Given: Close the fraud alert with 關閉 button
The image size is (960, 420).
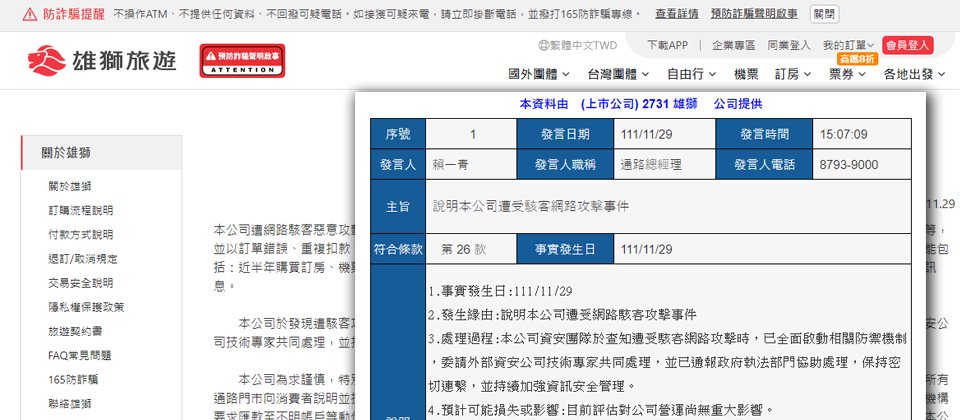Looking at the screenshot, I should [x=824, y=14].
